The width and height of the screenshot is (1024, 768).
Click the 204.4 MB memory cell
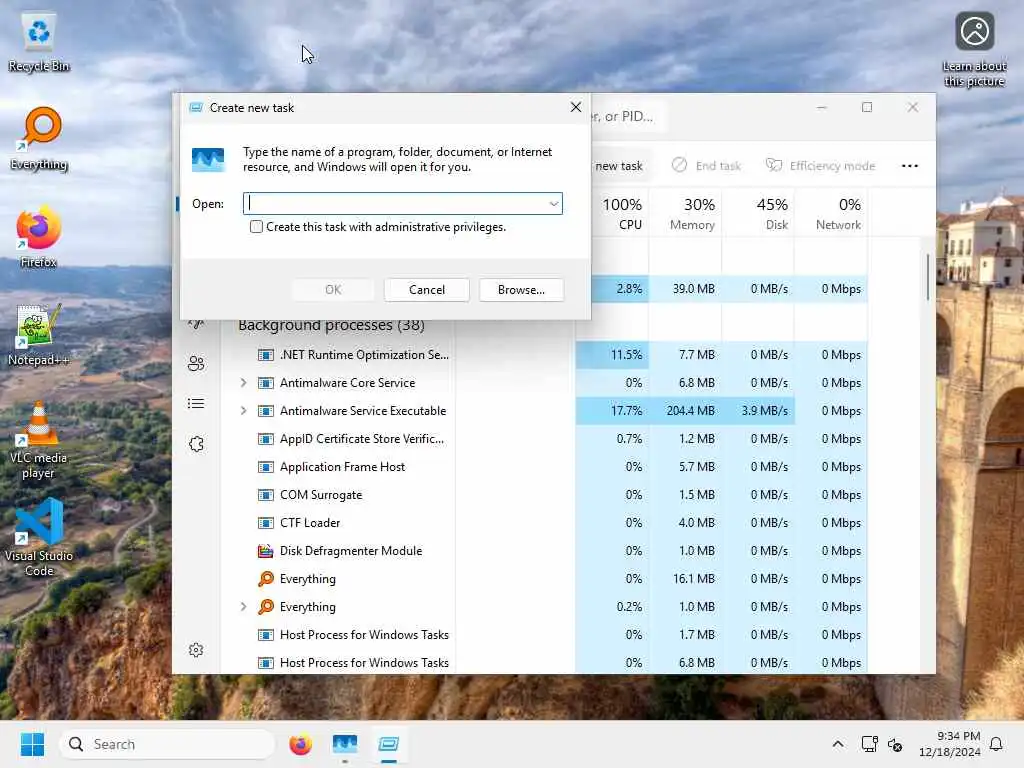tap(685, 411)
